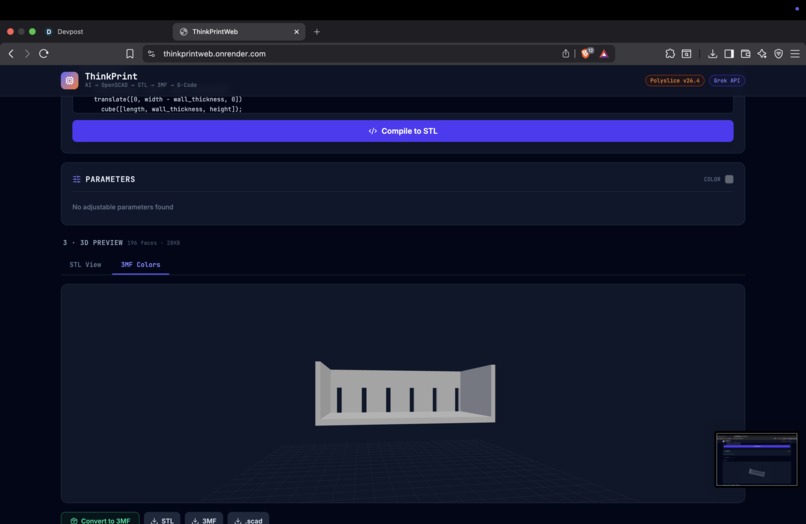Click the picture-in-picture thumbnail at bottom right
806x524 pixels.
(756, 459)
